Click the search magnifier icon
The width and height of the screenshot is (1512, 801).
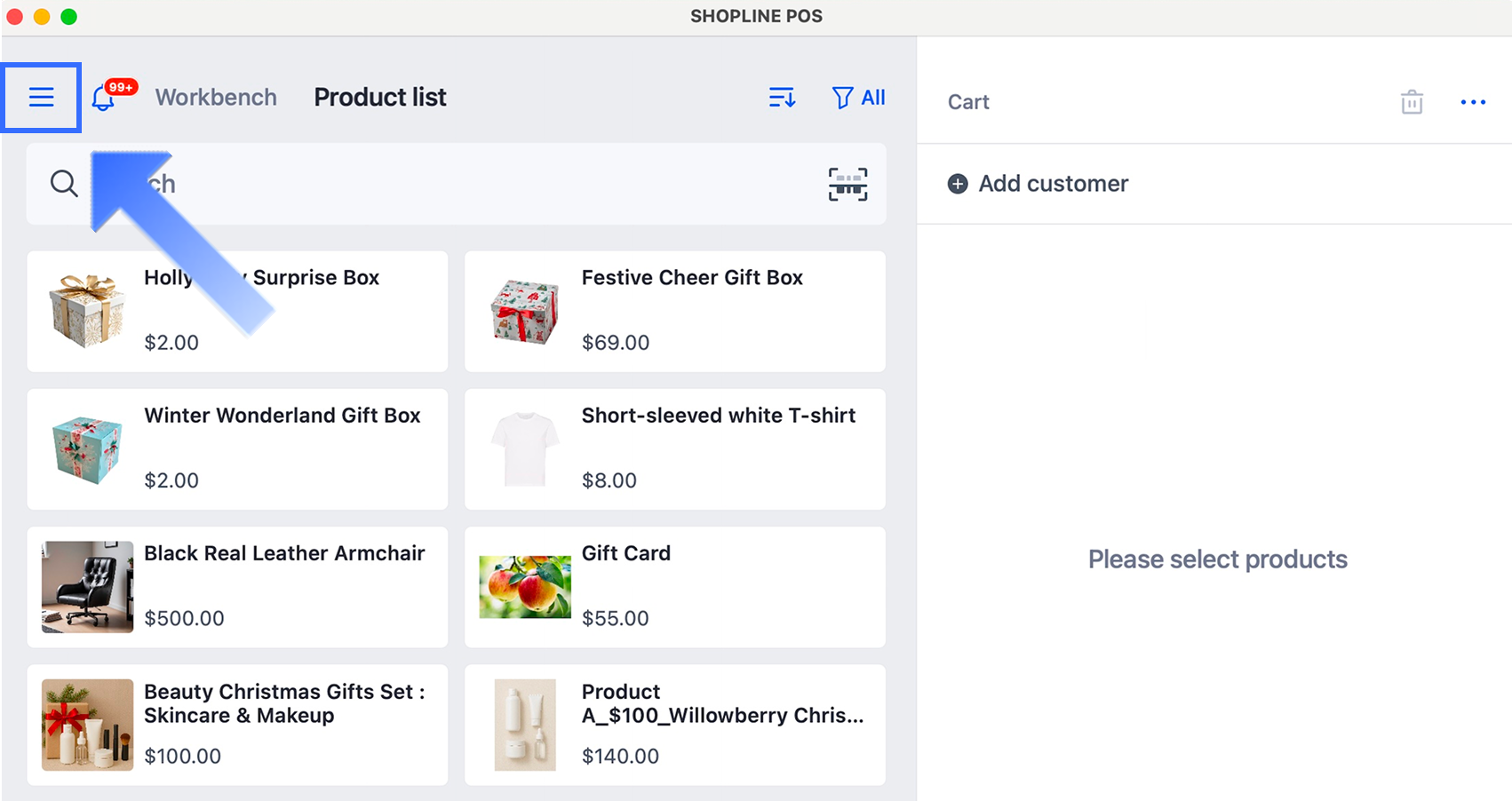pyautogui.click(x=64, y=184)
